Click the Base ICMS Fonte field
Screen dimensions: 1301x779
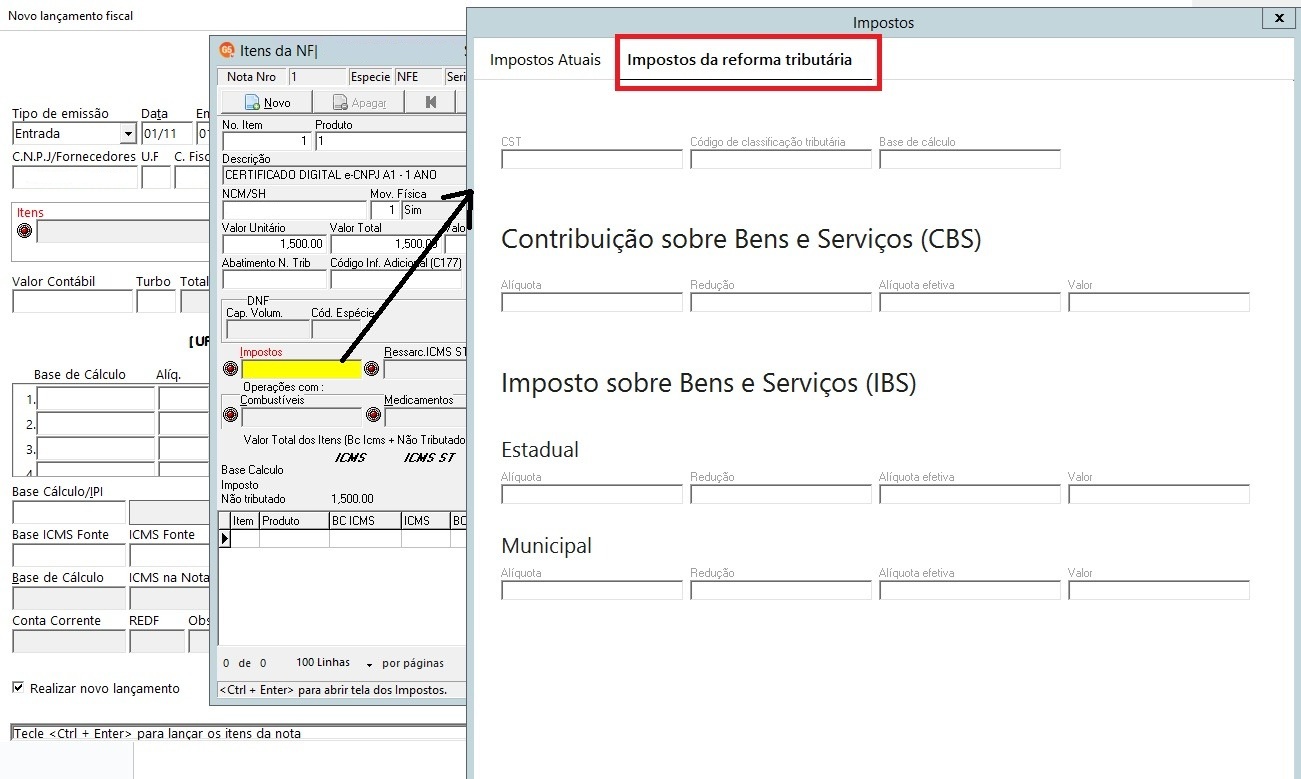pos(69,555)
